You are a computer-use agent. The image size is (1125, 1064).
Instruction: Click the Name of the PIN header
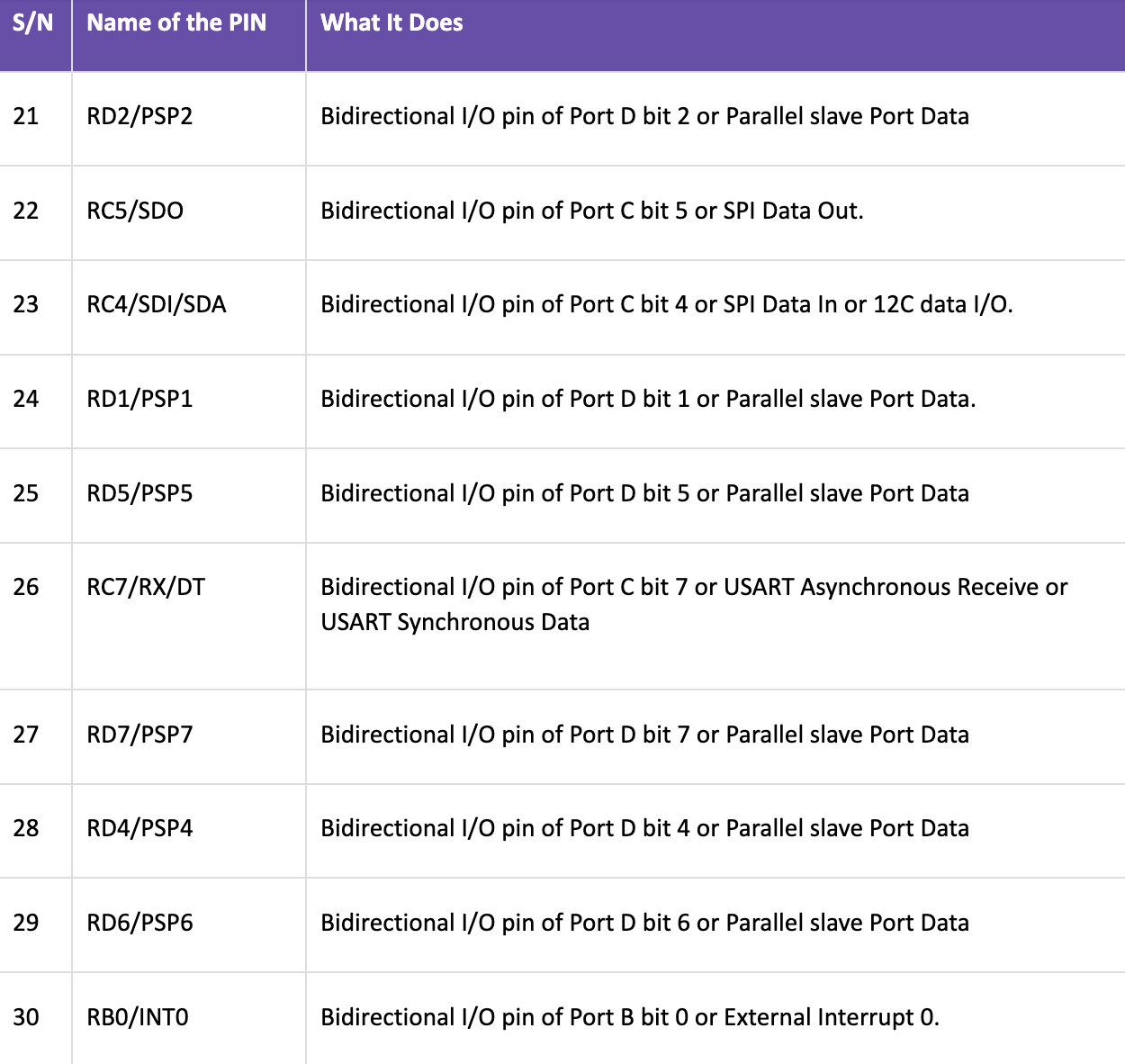pos(176,23)
